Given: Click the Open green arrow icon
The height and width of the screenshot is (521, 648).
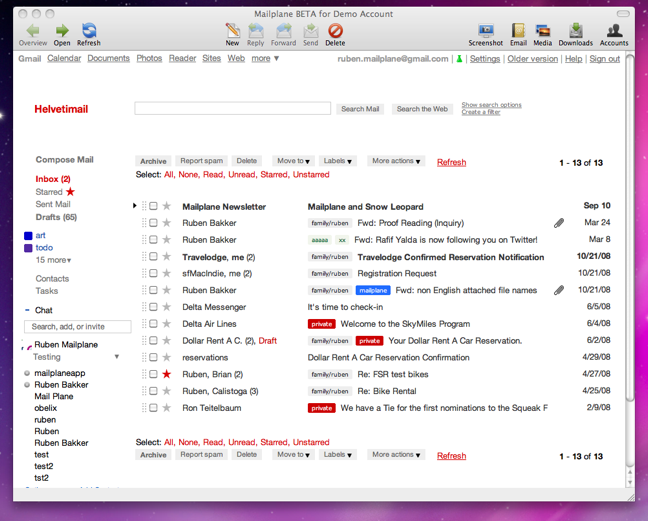Looking at the screenshot, I should [x=62, y=31].
